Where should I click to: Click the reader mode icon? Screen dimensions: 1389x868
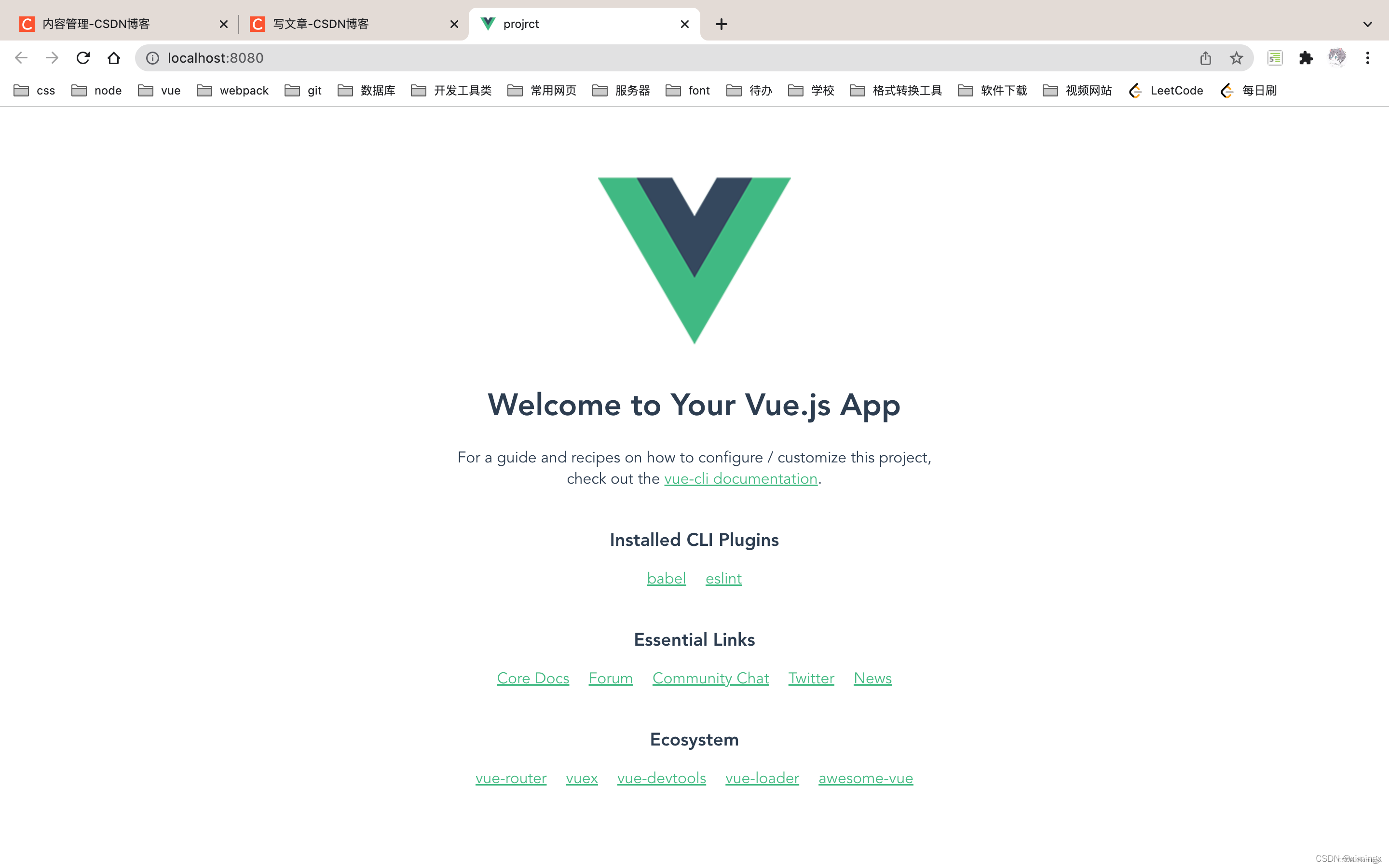(1275, 57)
